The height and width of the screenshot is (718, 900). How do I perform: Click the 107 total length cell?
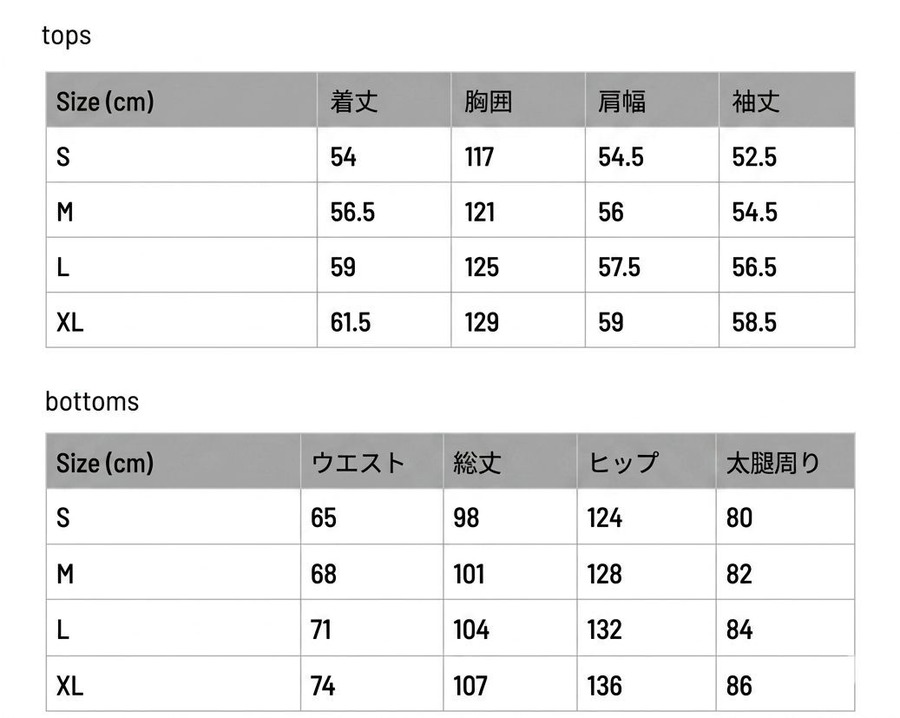(470, 686)
